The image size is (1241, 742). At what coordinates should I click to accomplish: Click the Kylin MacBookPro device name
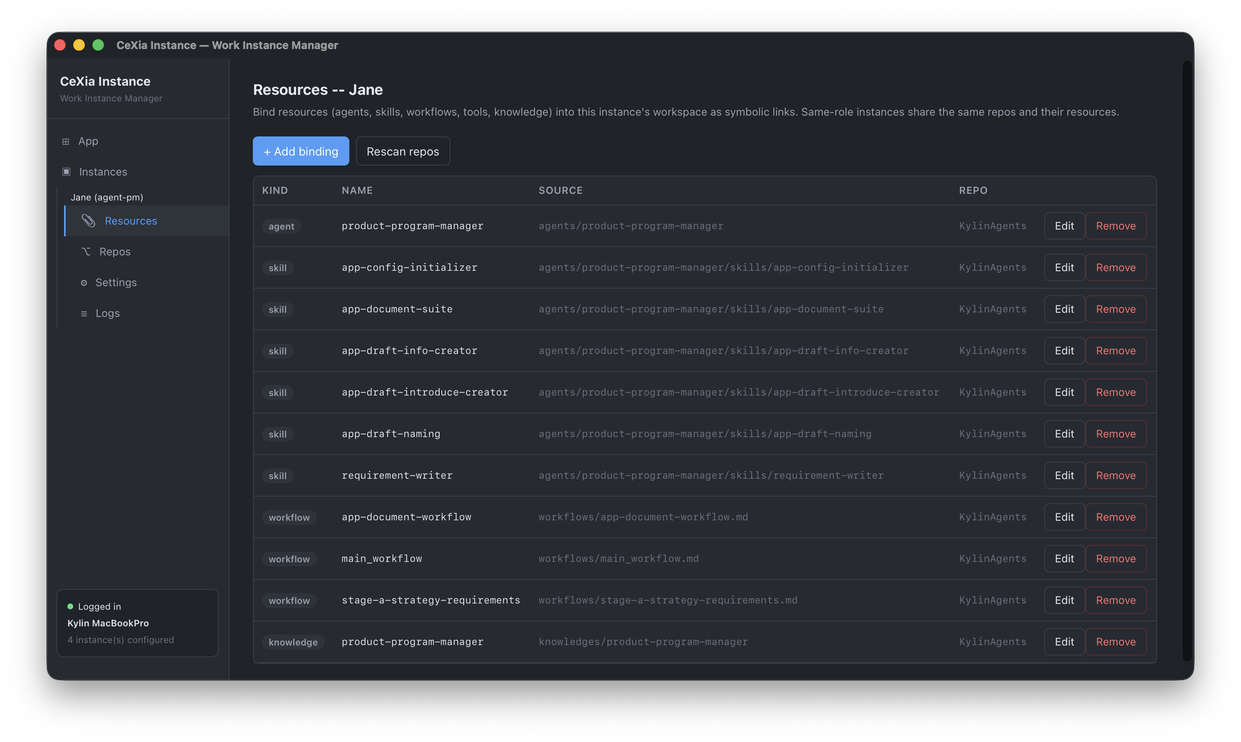click(108, 623)
